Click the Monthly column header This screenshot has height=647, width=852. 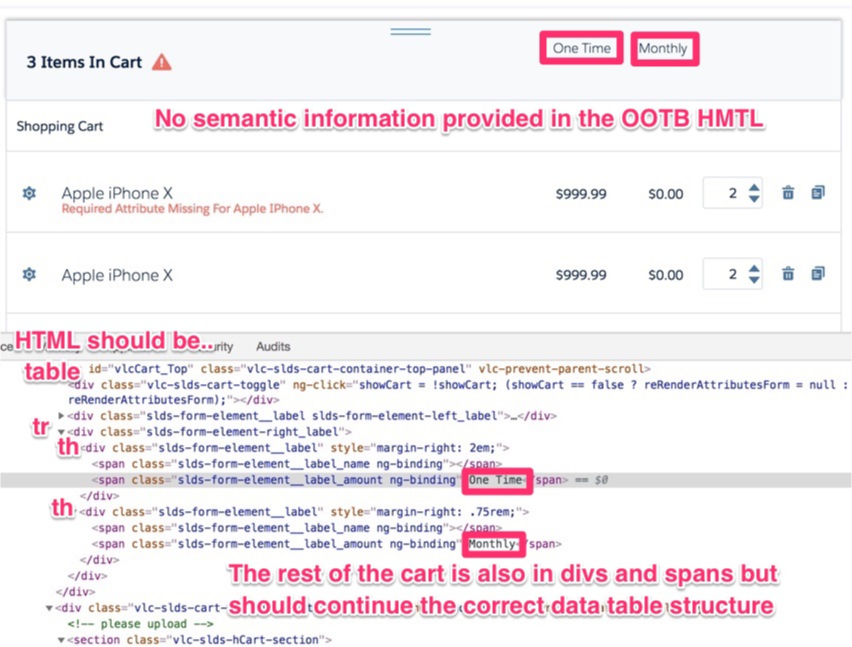click(x=663, y=49)
